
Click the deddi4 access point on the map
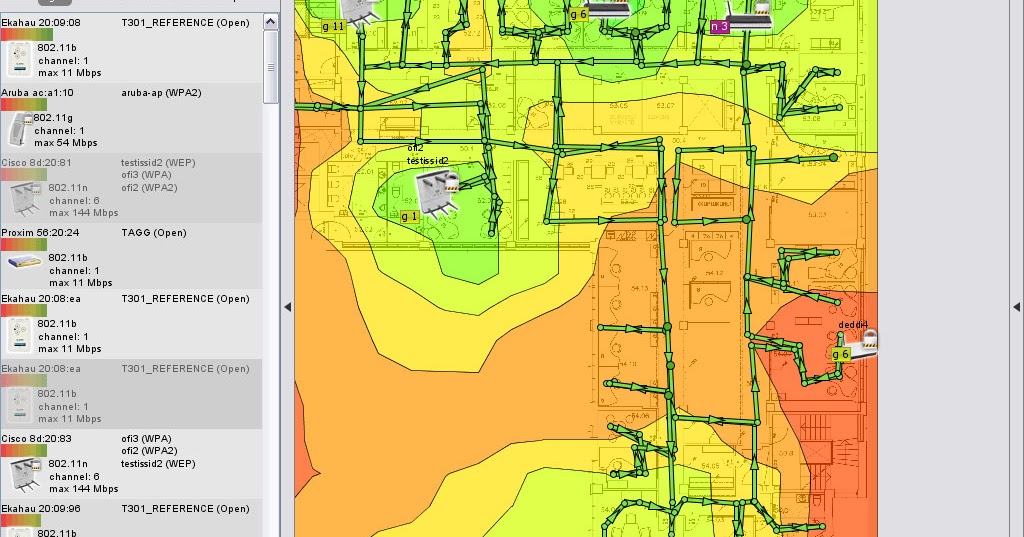(861, 344)
